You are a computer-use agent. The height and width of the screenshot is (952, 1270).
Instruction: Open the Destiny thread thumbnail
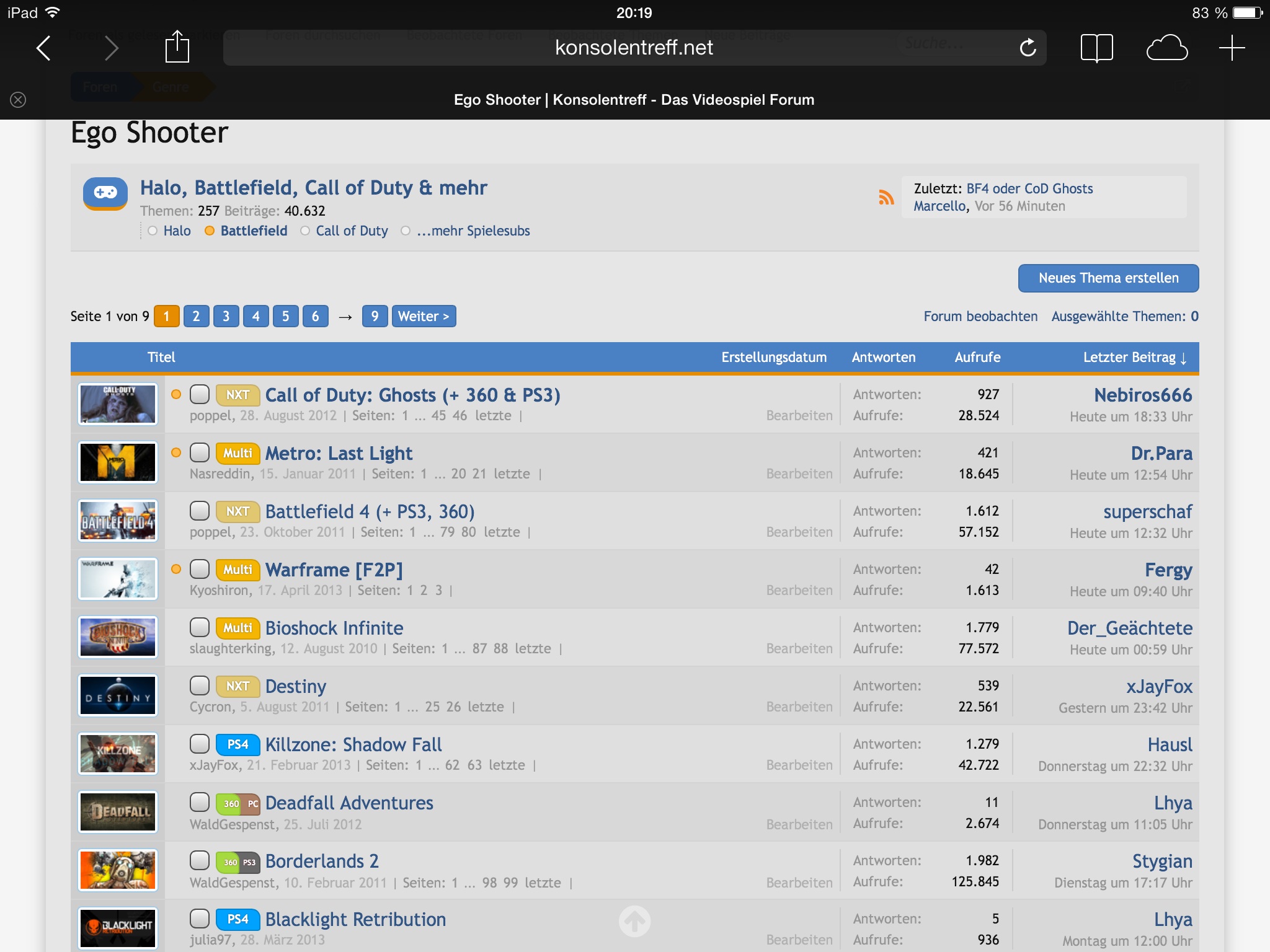tap(118, 695)
